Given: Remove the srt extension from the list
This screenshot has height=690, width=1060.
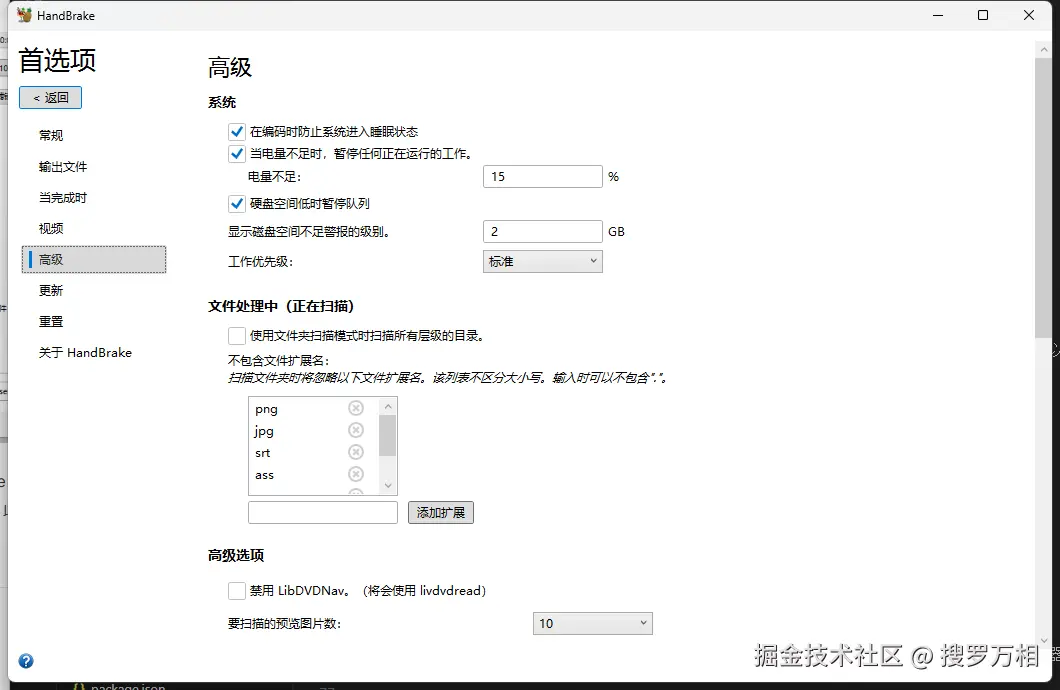Looking at the screenshot, I should (356, 452).
